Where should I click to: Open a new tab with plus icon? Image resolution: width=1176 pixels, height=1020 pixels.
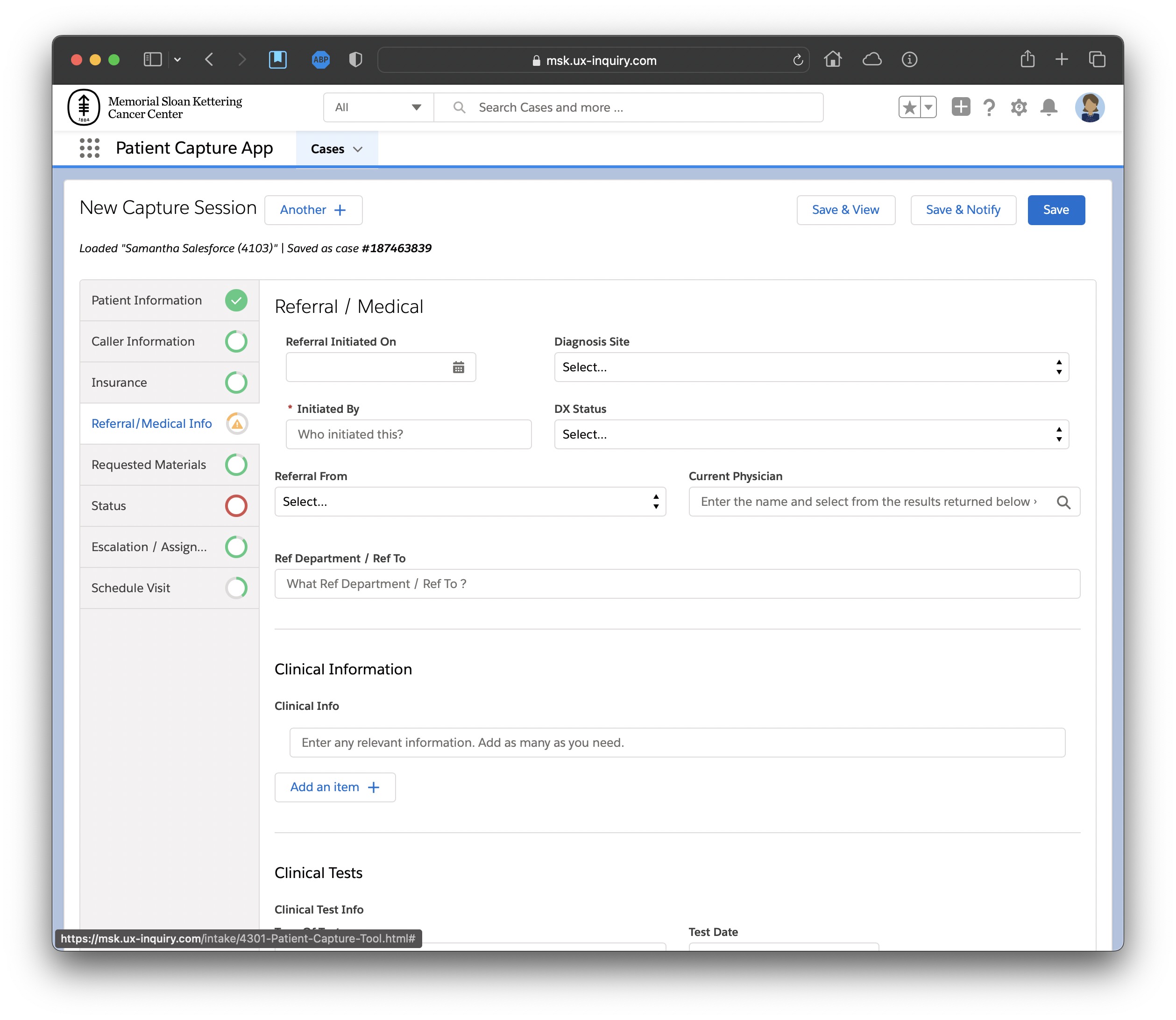[x=1062, y=59]
